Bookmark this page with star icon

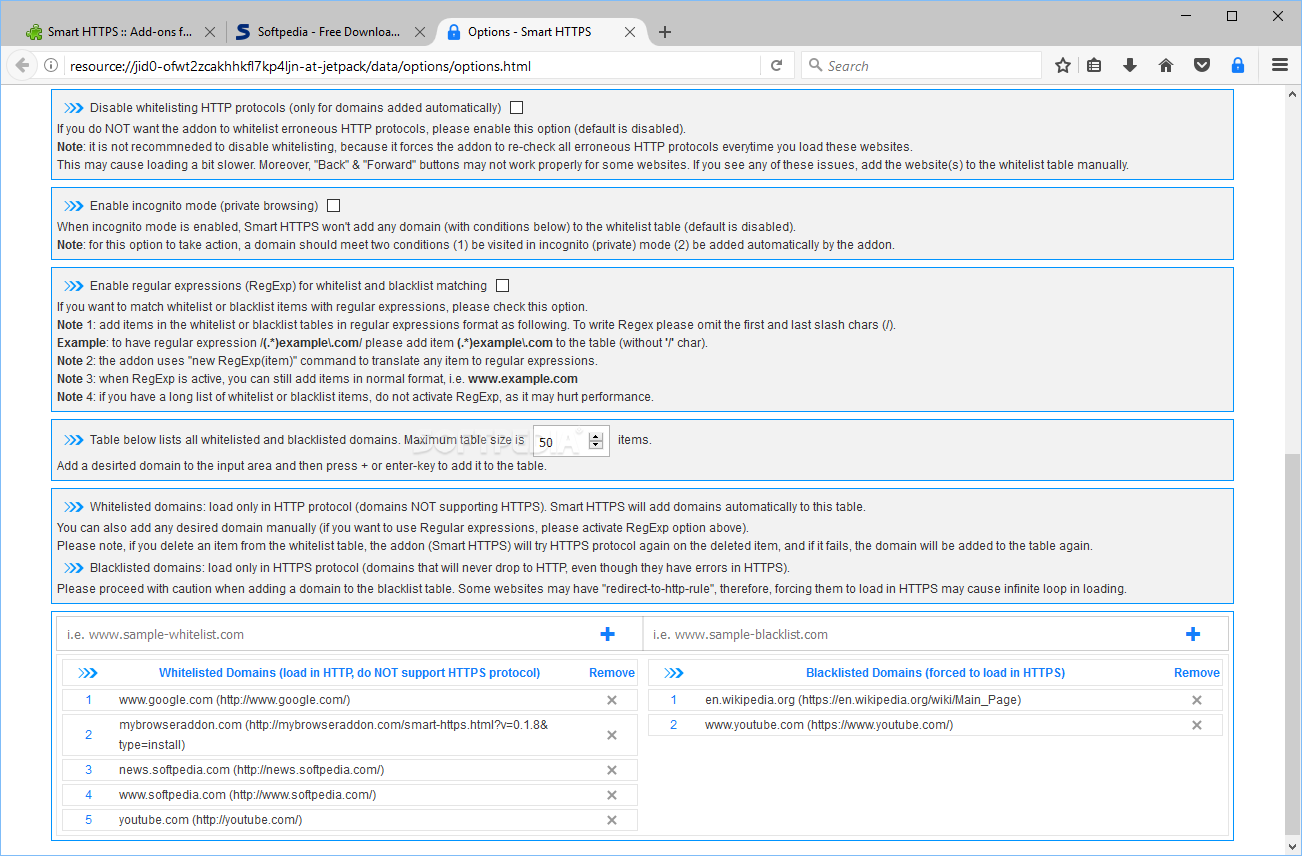tap(1063, 66)
